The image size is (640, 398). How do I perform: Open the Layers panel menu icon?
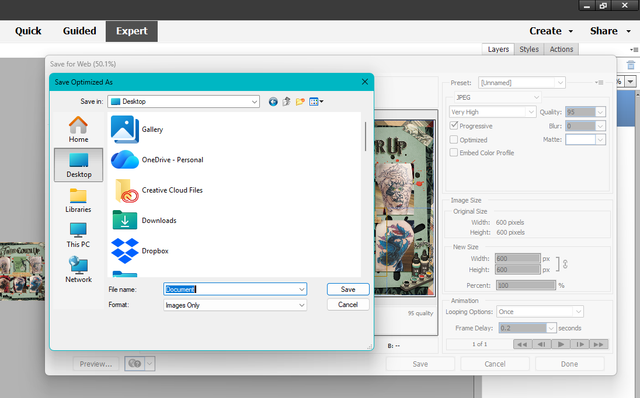coord(634,49)
